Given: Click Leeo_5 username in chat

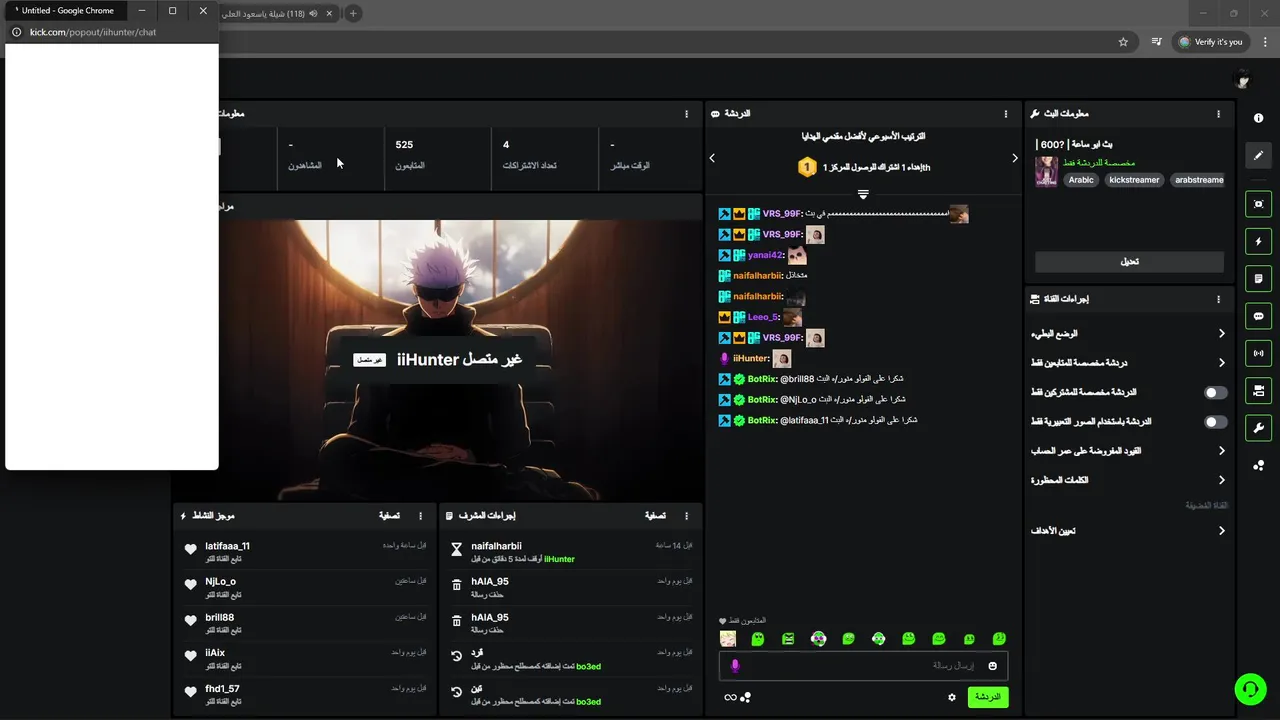Looking at the screenshot, I should pos(762,317).
